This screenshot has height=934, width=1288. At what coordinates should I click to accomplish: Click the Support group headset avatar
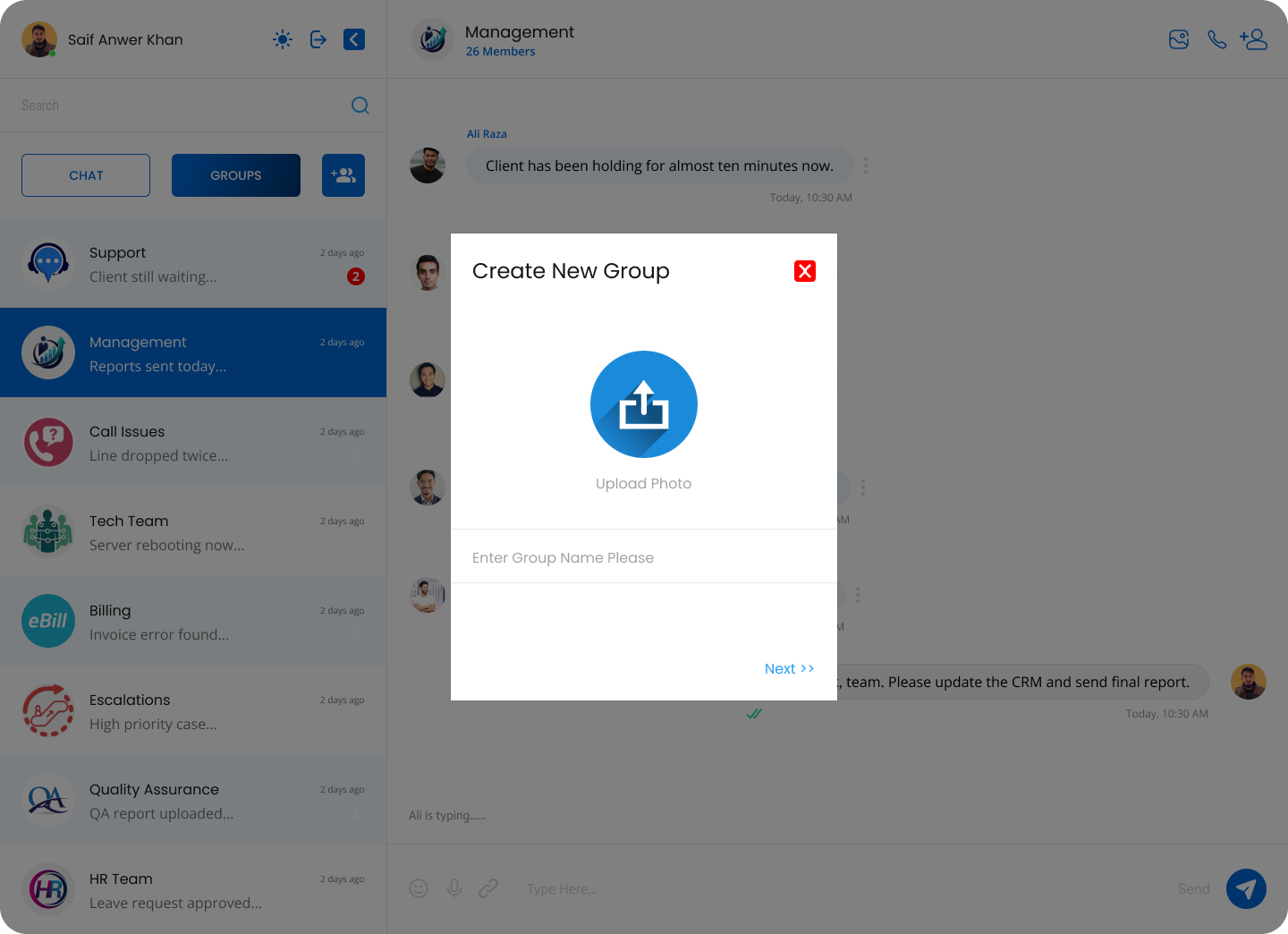pos(48,263)
